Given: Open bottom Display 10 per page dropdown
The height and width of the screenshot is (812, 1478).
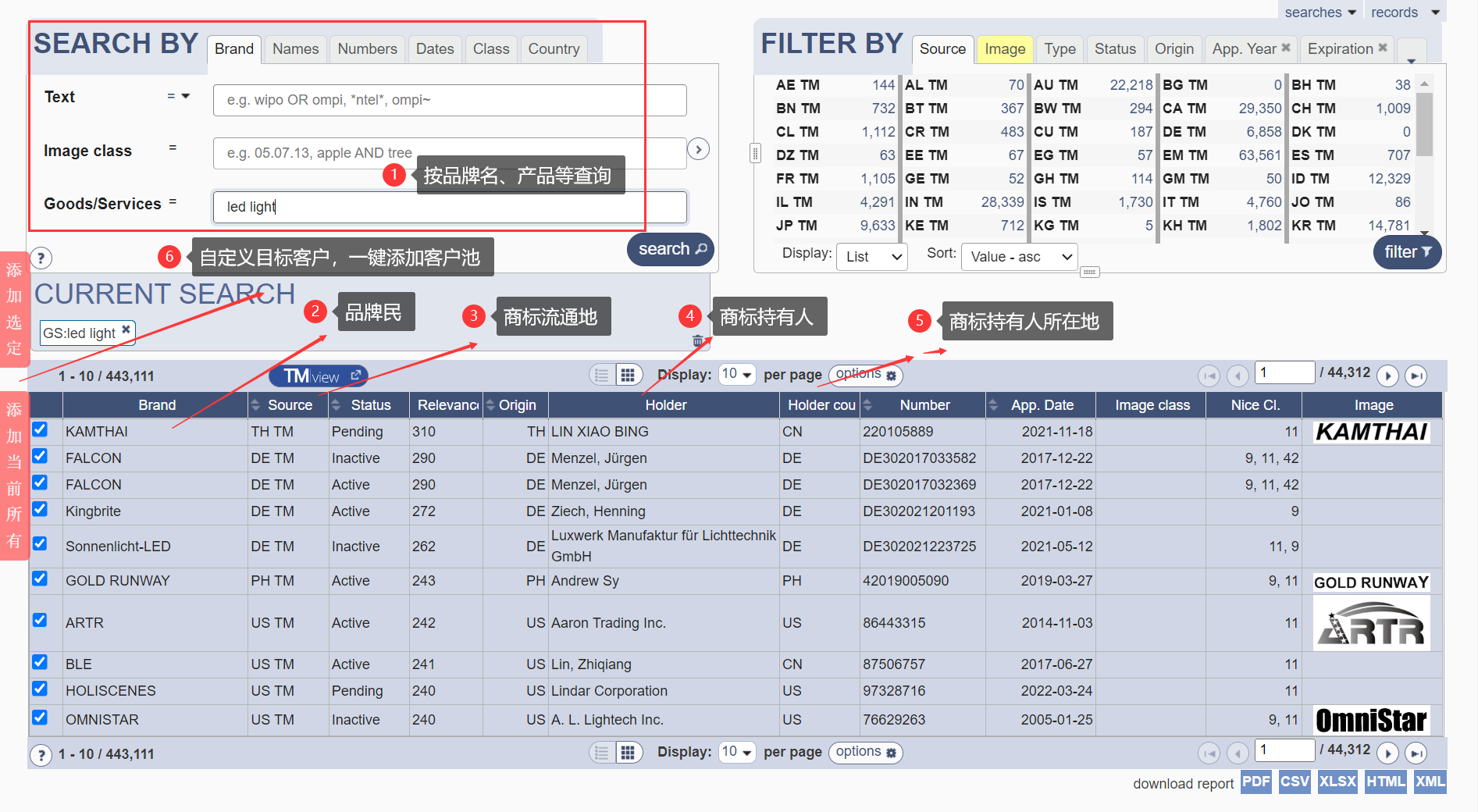Looking at the screenshot, I should [737, 752].
